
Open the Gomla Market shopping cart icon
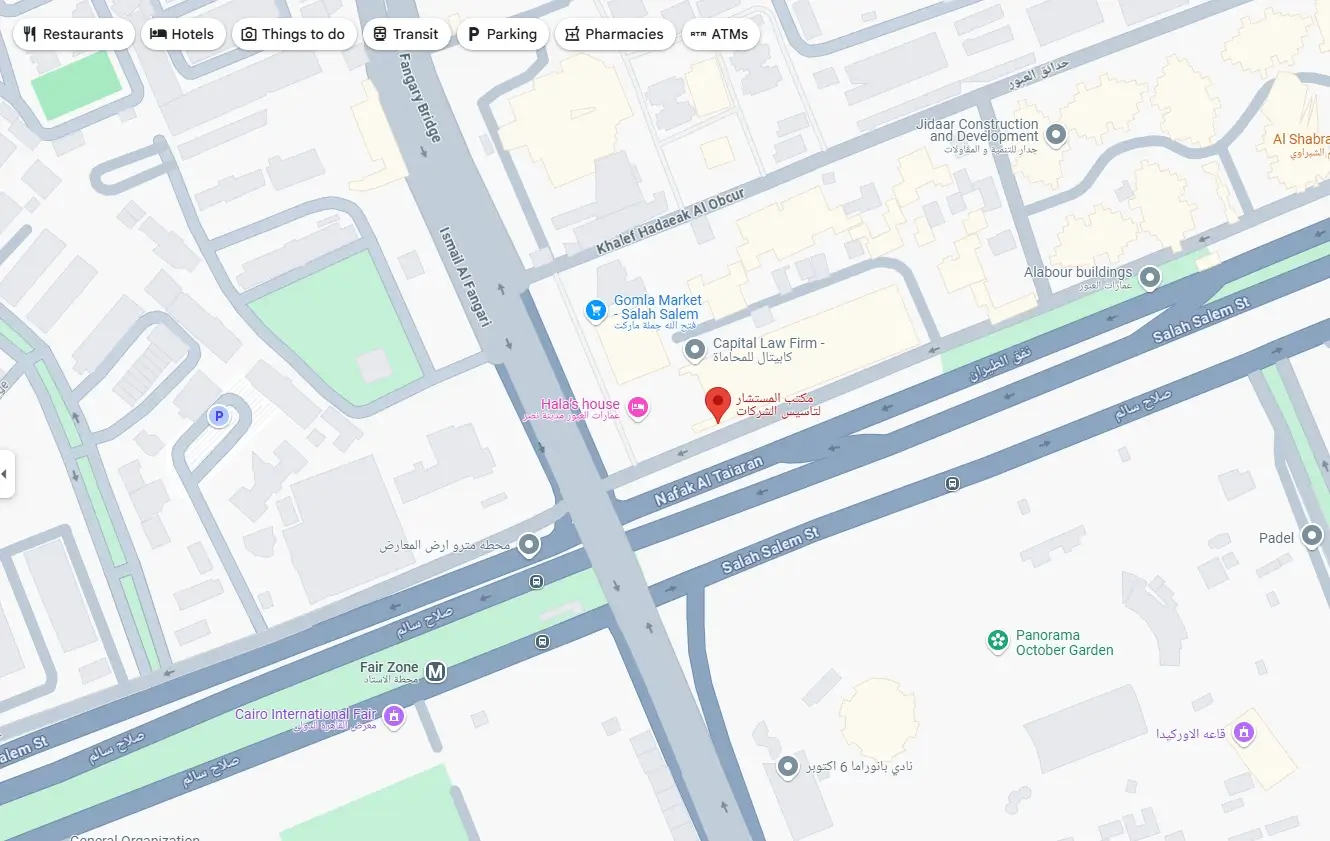click(x=596, y=310)
